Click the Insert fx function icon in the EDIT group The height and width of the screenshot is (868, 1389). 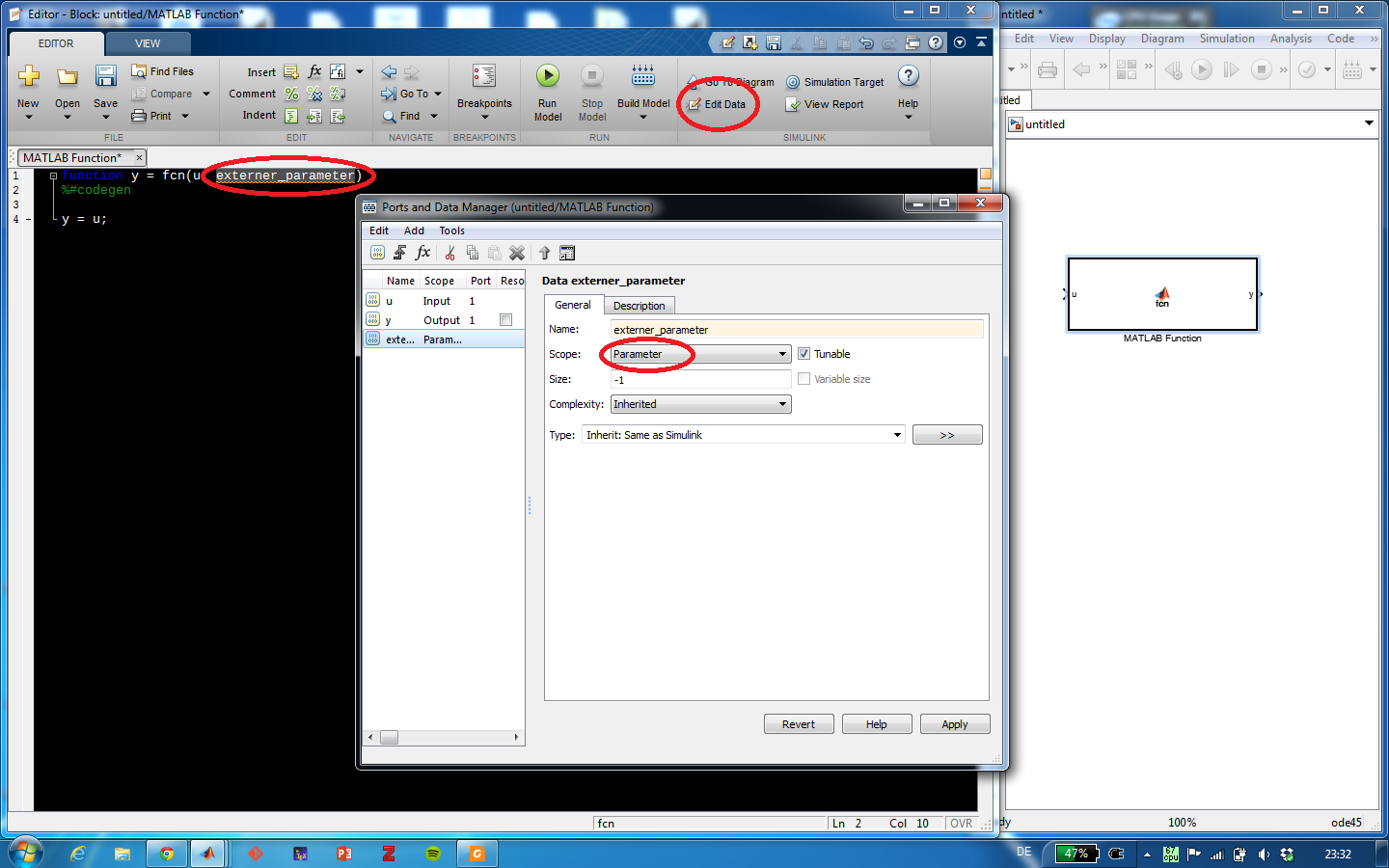click(x=314, y=71)
